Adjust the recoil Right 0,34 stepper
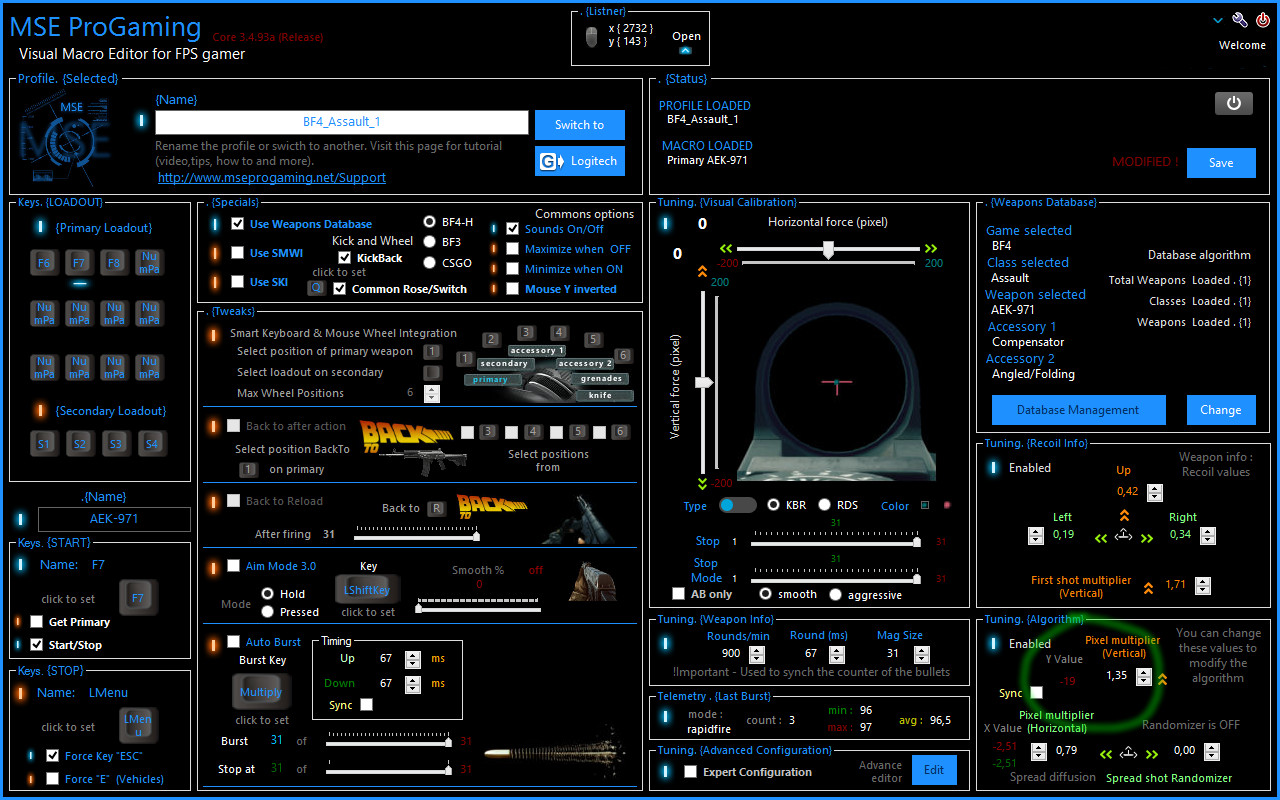1280x800 pixels. click(1208, 535)
